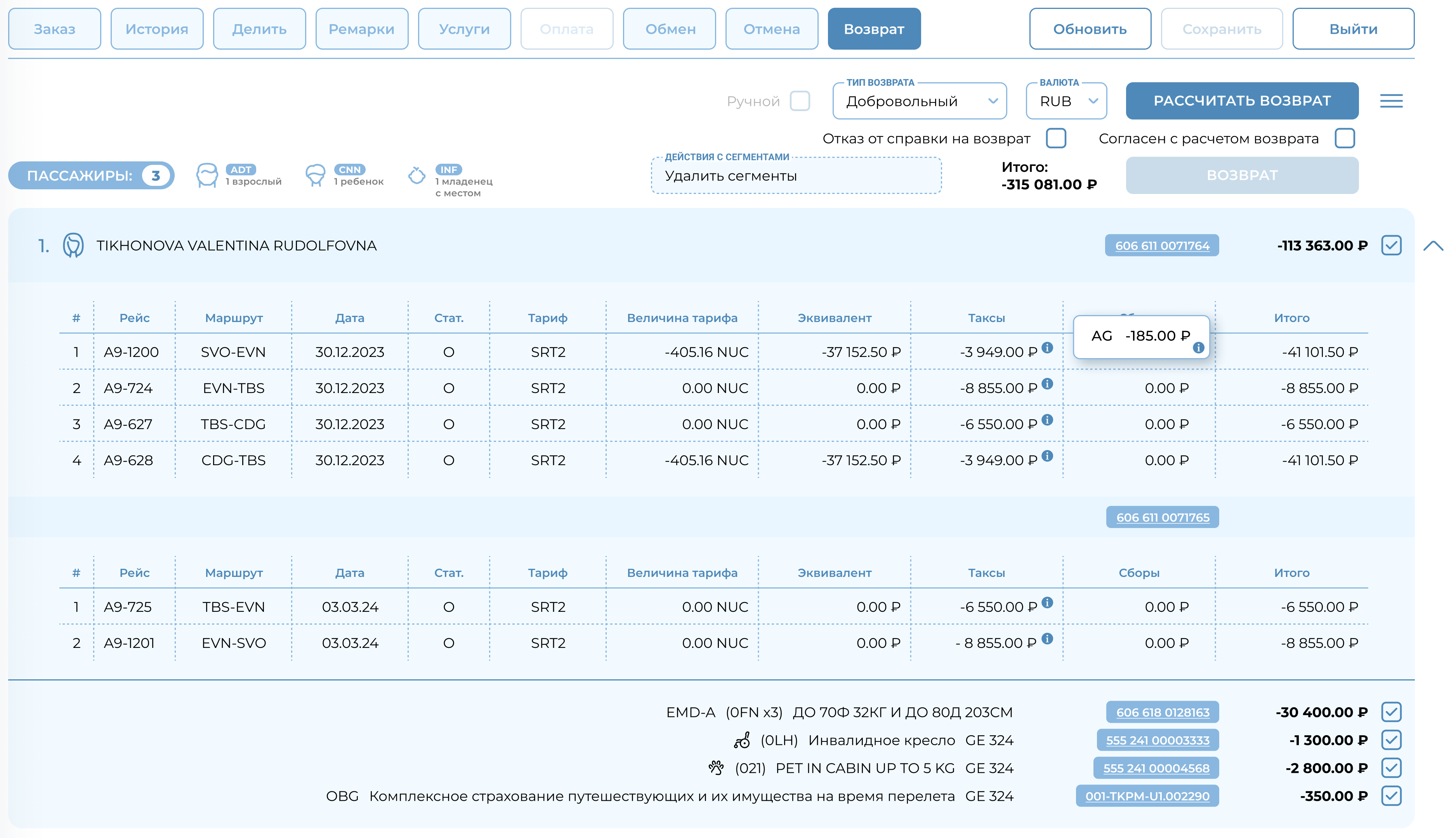
Task: Check Согласен с расчетом возврата box
Action: [1344, 139]
